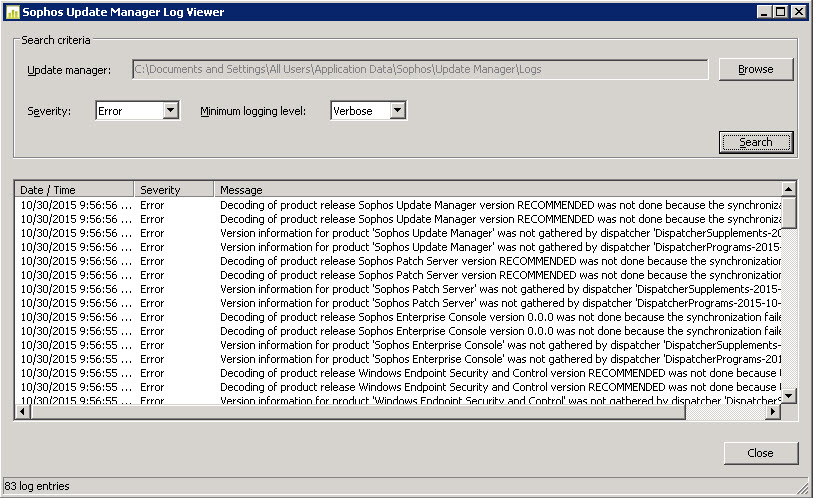This screenshot has width=813, height=498.
Task: Open the Minimum logging level dropdown arrow
Action: pyautogui.click(x=398, y=110)
